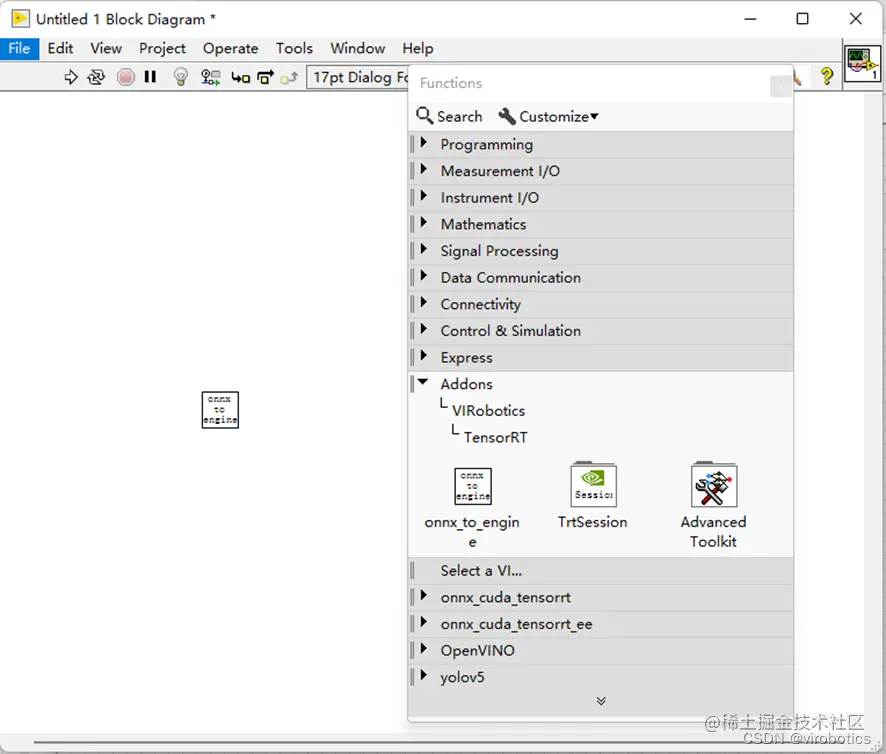This screenshot has width=886, height=754.
Task: Open the TrtSession subpalette
Action: (x=593, y=484)
